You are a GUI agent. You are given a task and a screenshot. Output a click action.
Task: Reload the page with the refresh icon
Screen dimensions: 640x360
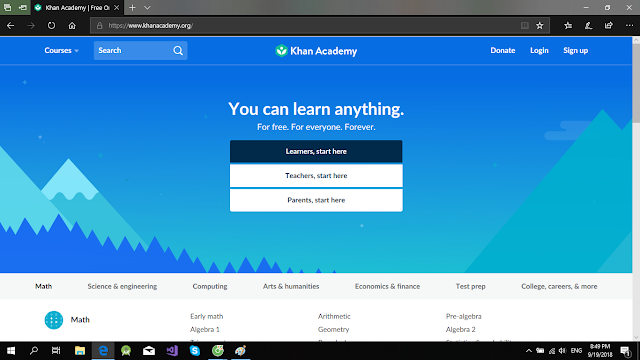tap(51, 26)
